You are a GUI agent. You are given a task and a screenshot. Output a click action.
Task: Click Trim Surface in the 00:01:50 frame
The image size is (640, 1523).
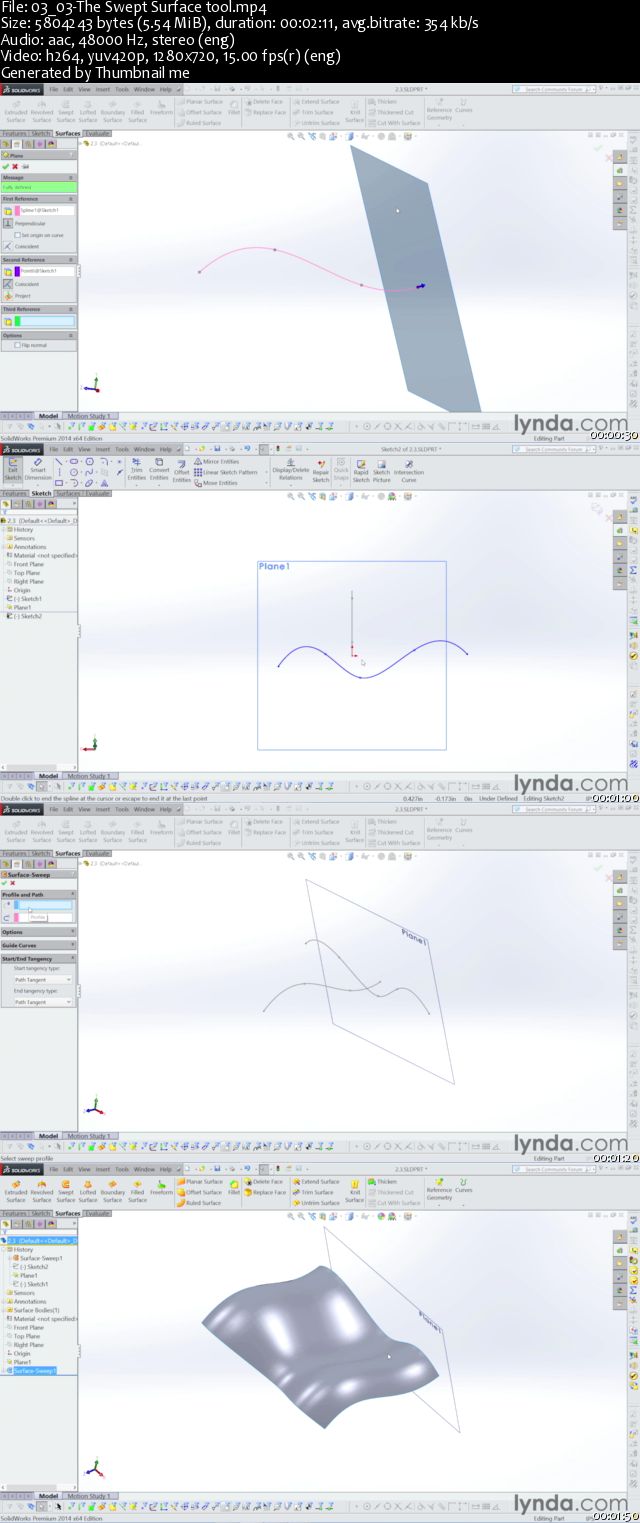[x=314, y=1192]
